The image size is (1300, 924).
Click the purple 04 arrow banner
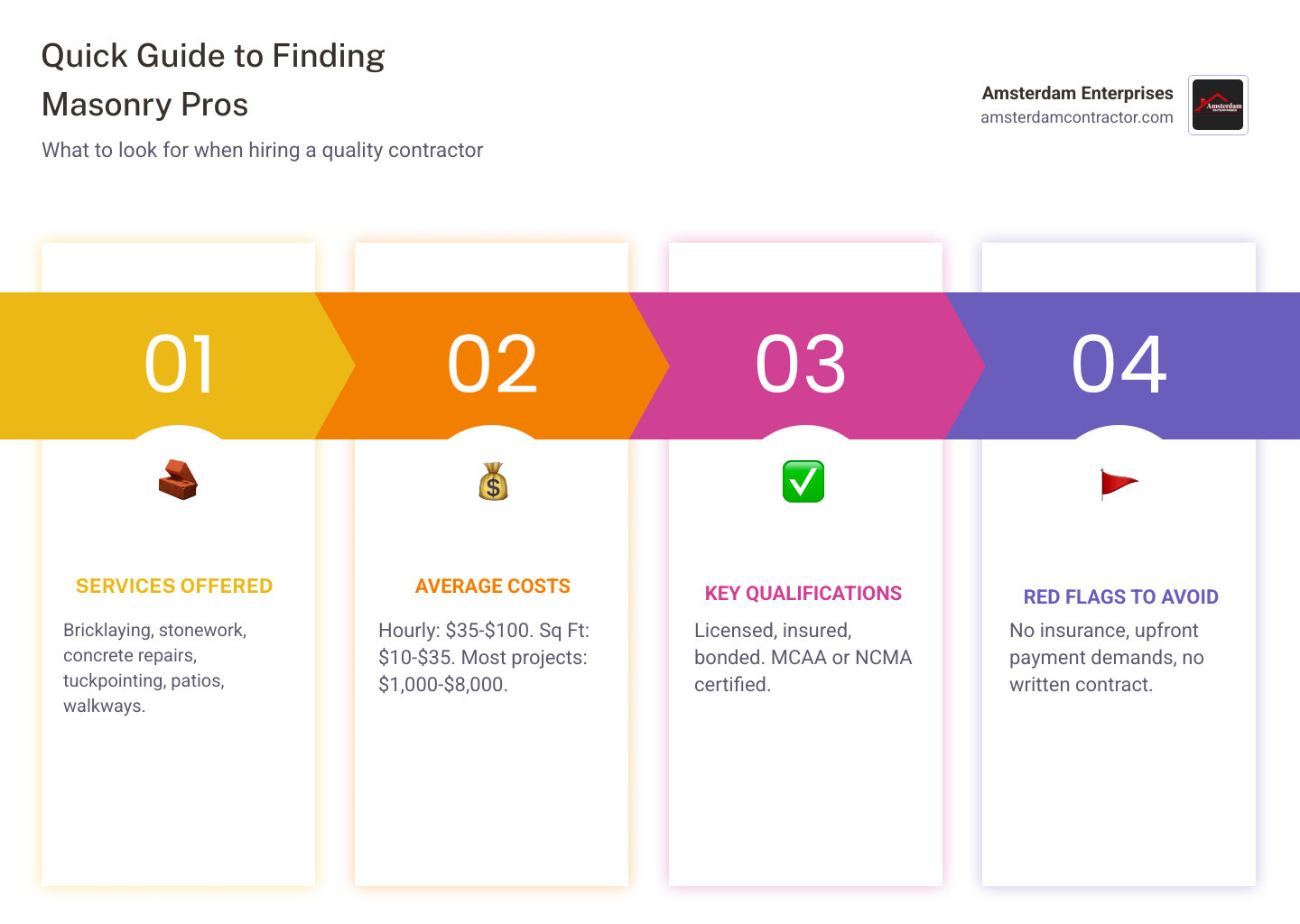pyautogui.click(x=1119, y=365)
